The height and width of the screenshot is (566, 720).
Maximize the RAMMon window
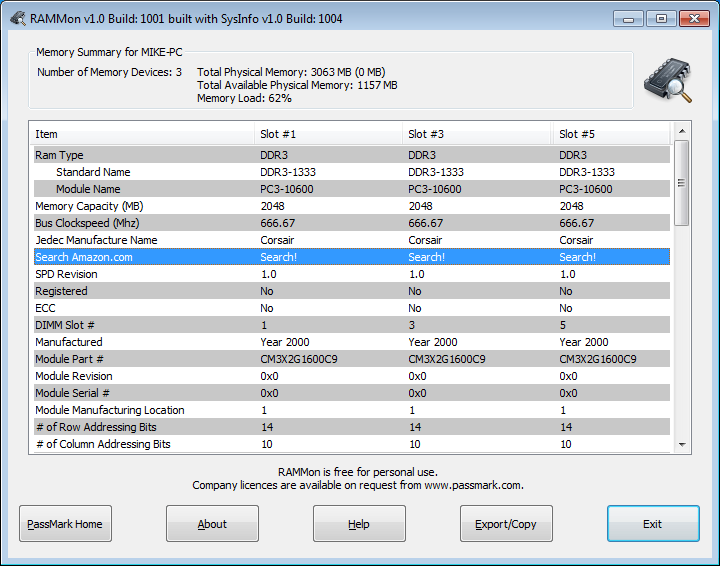point(661,17)
